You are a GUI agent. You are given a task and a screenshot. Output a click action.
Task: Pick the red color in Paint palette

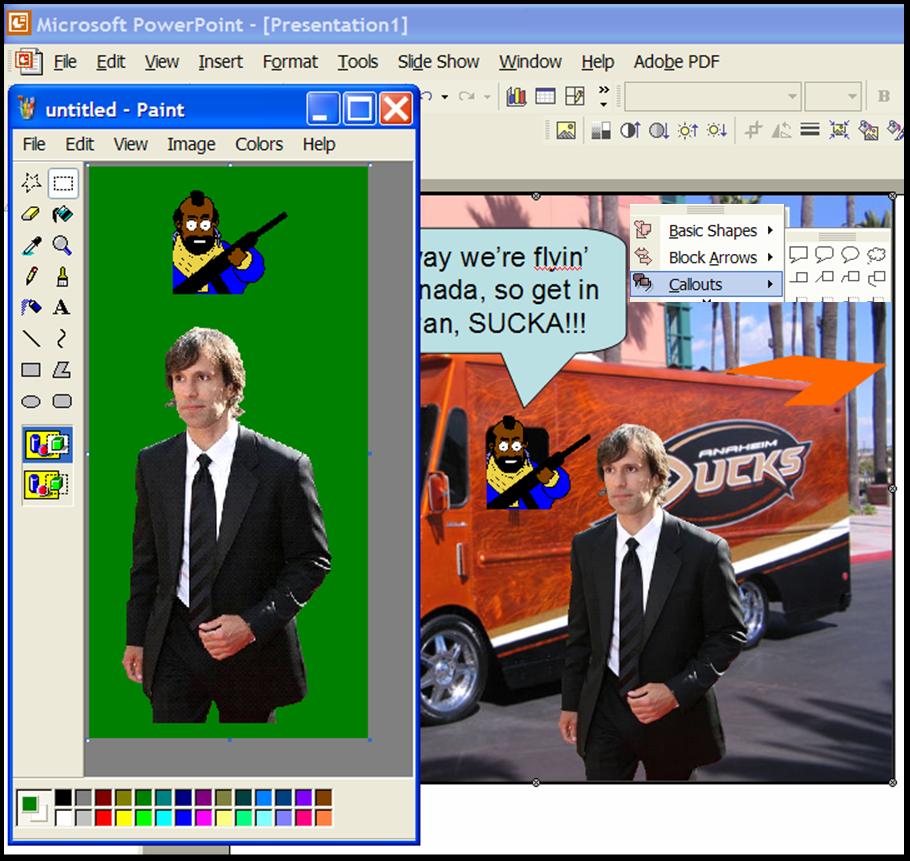click(x=103, y=817)
